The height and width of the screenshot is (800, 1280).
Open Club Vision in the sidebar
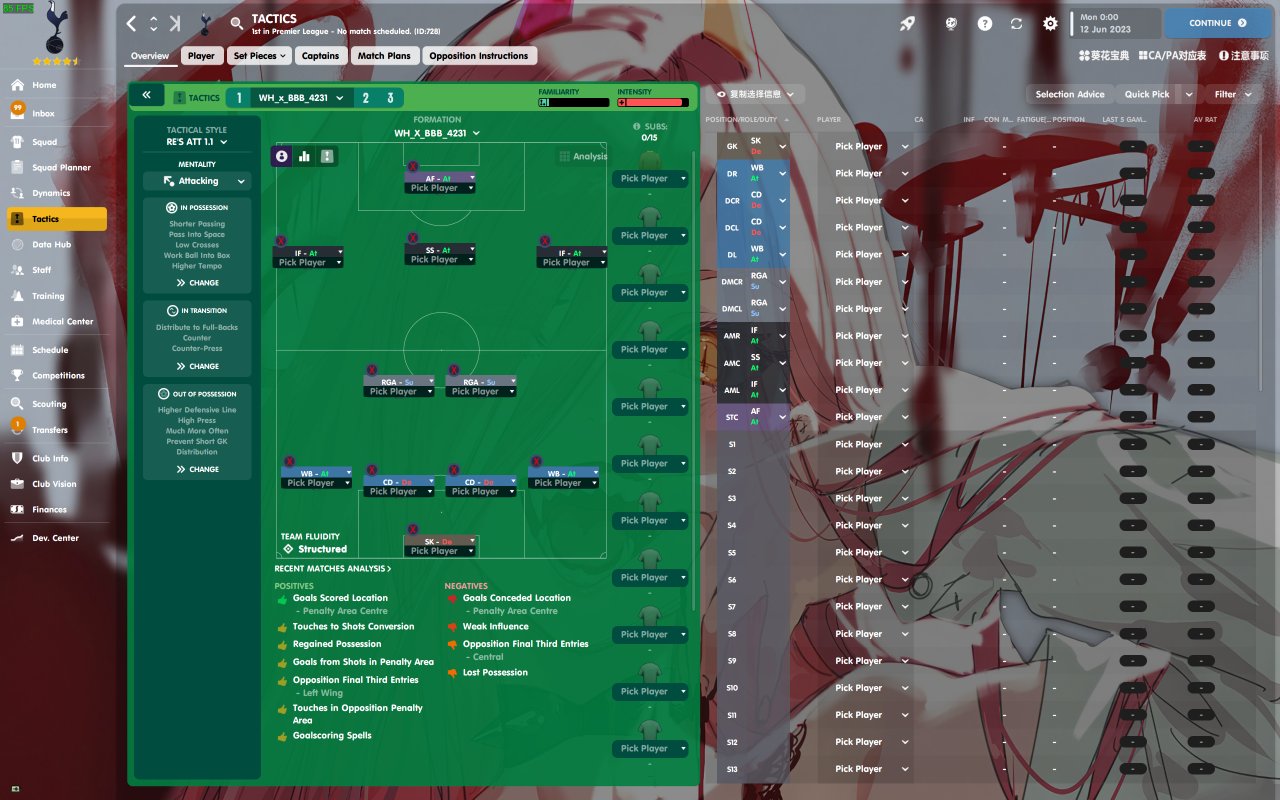pyautogui.click(x=57, y=484)
